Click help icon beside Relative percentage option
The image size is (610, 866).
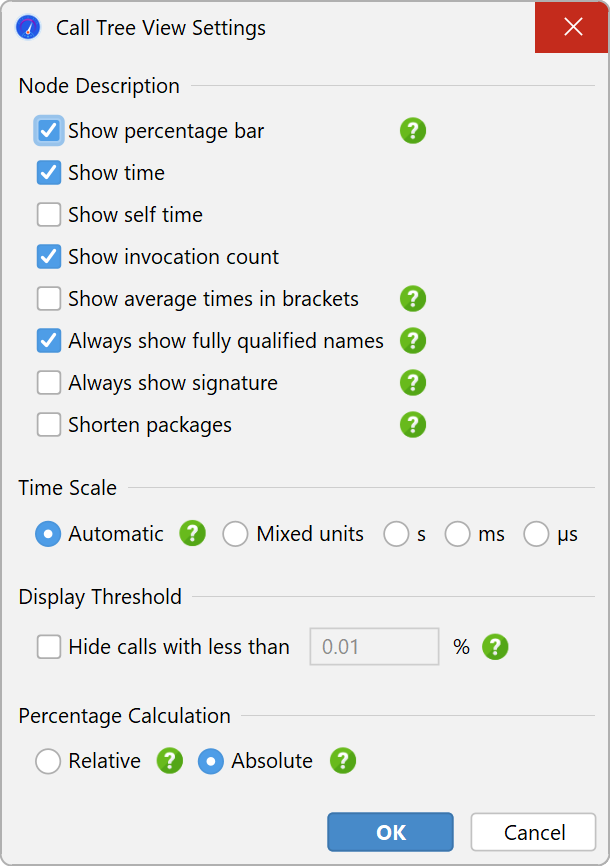pyautogui.click(x=169, y=761)
